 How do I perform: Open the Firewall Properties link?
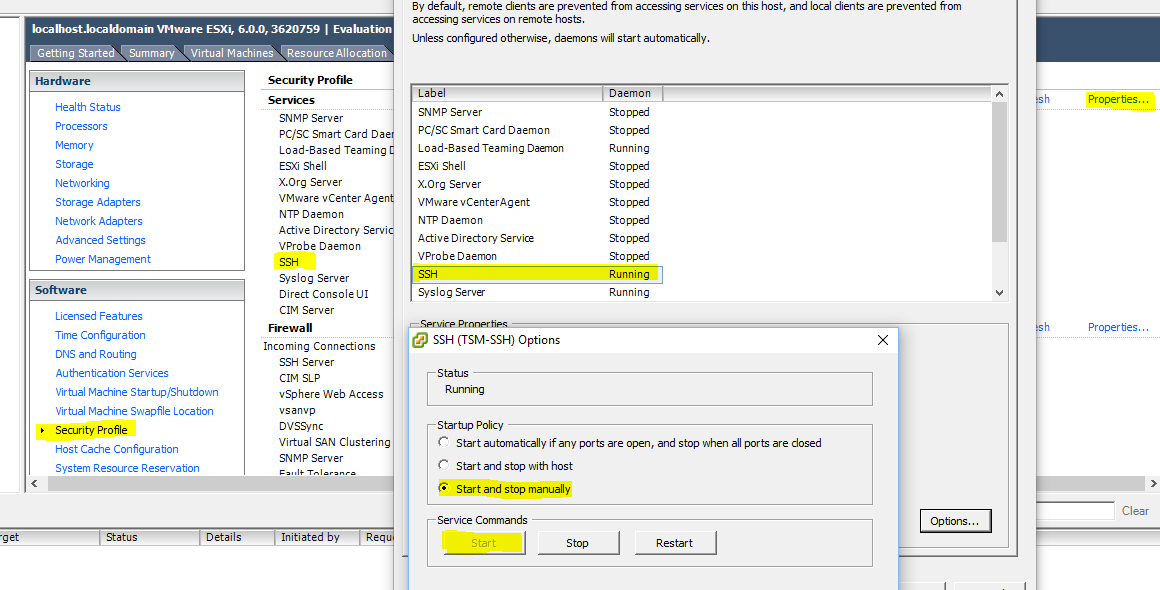click(1119, 327)
